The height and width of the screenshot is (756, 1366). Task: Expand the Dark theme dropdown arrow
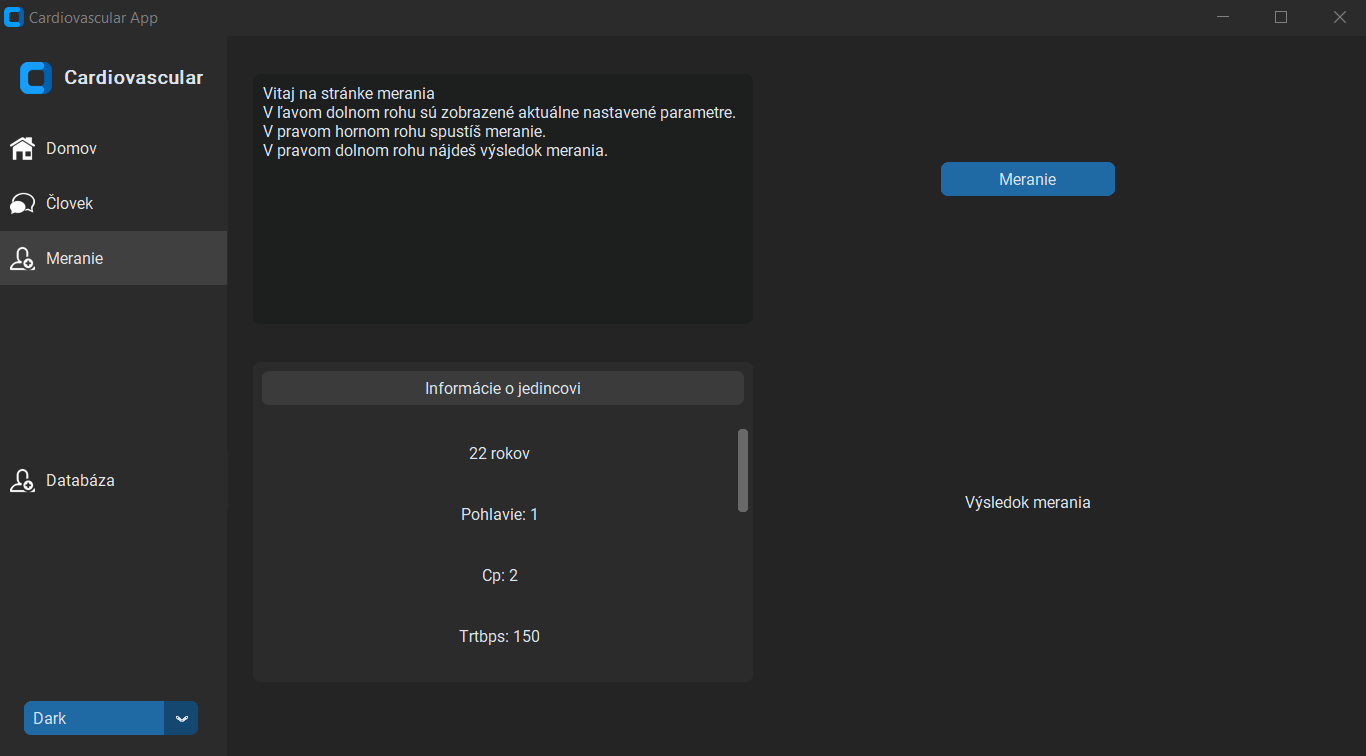coord(181,718)
